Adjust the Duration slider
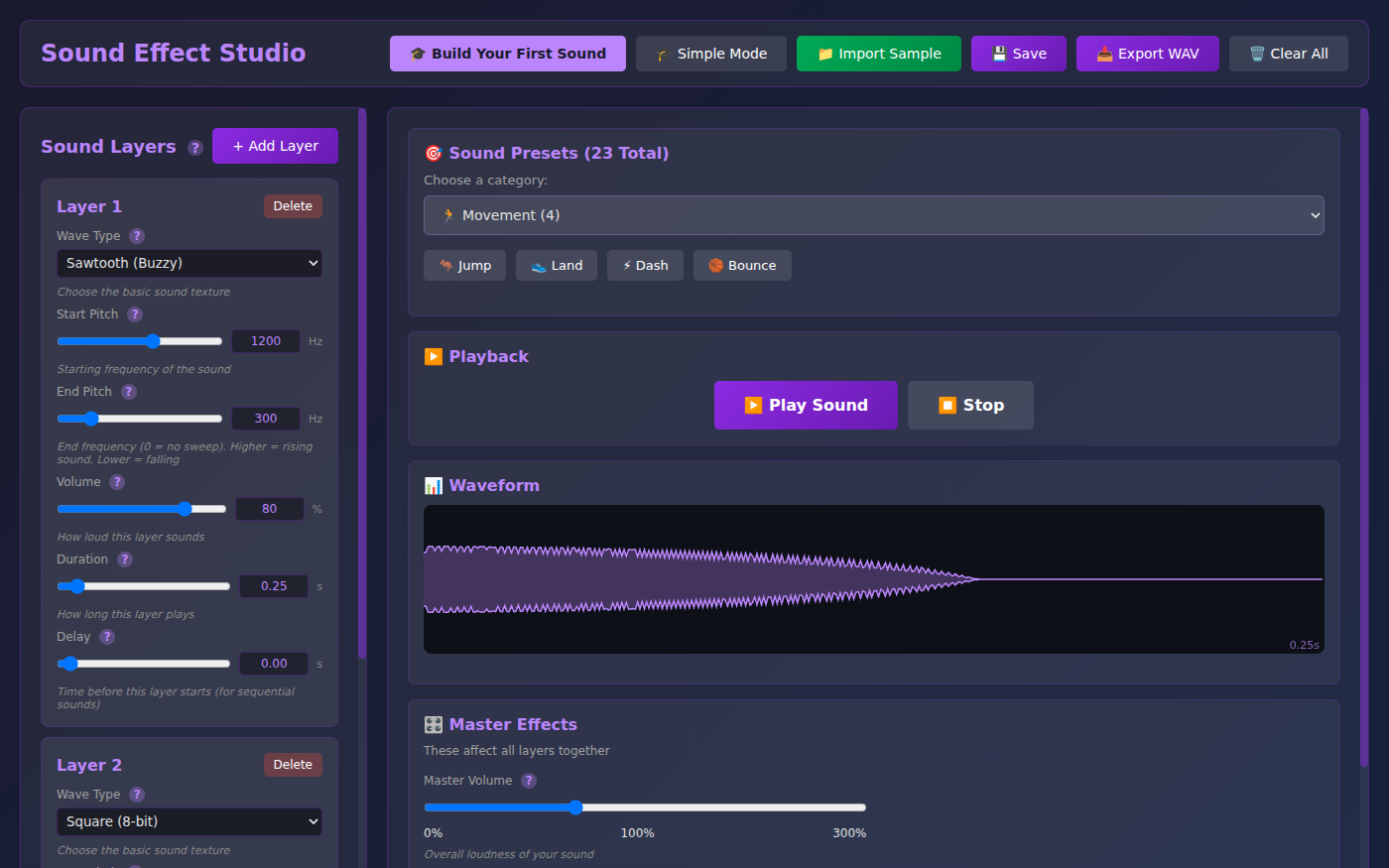Viewport: 1389px width, 868px height. click(144, 586)
